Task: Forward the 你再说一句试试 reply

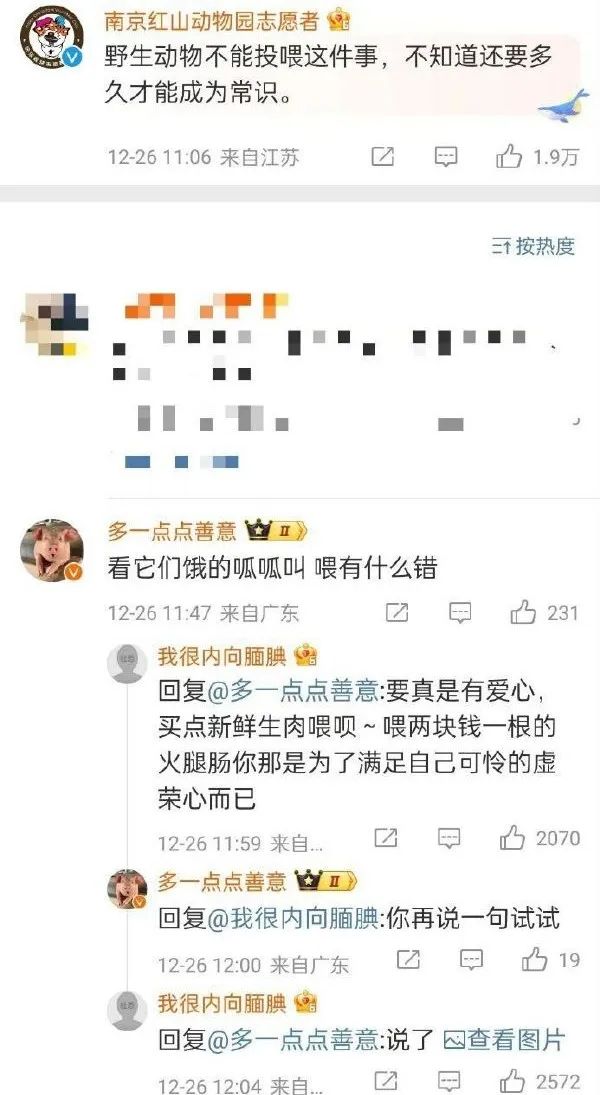Action: pos(408,960)
